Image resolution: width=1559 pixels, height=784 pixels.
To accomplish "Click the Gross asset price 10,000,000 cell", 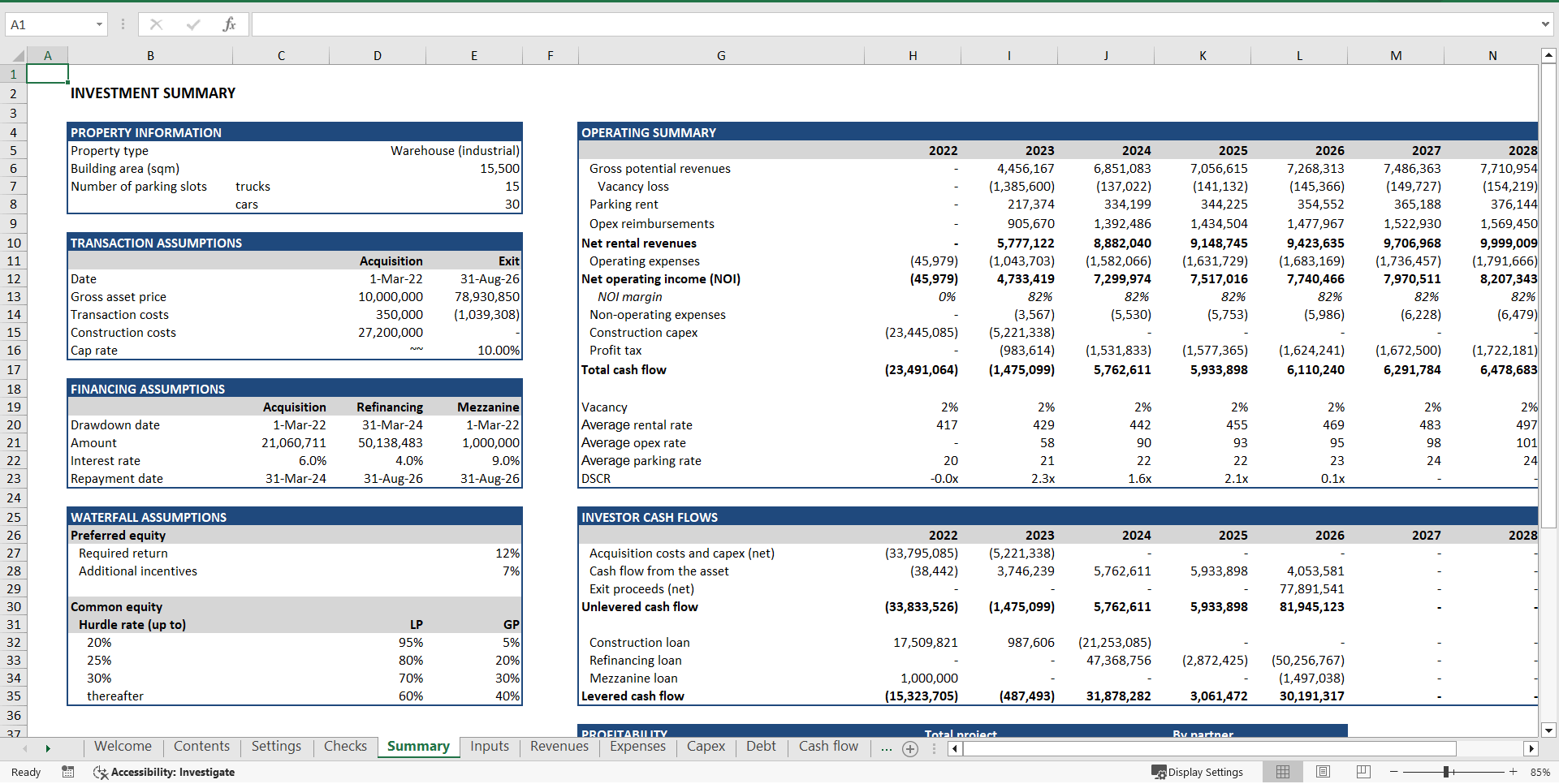I will pos(378,297).
